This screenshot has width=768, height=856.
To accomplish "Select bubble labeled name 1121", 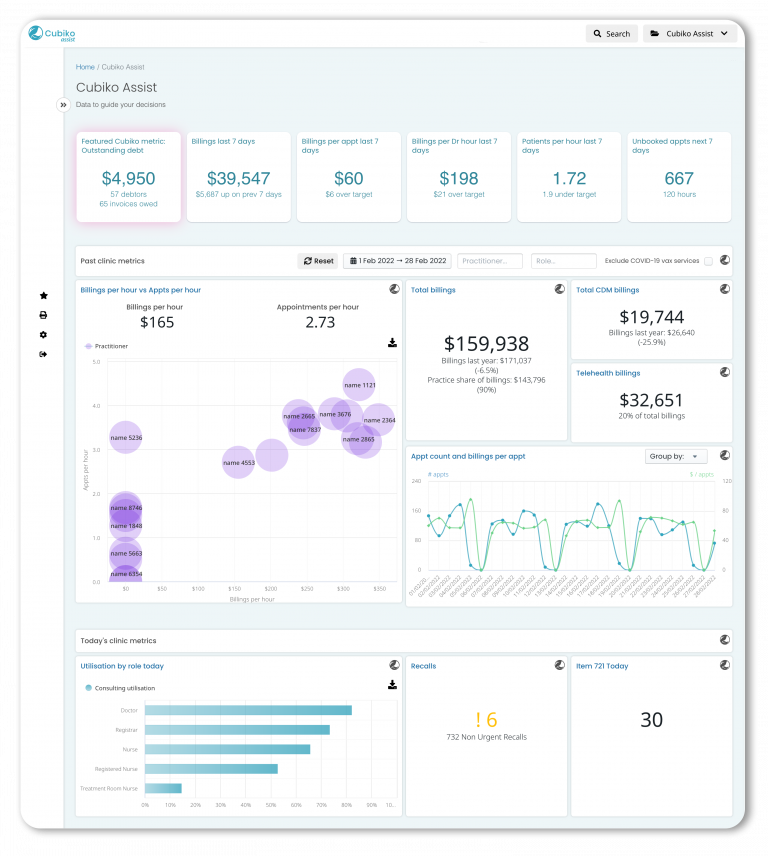I will pyautogui.click(x=359, y=385).
